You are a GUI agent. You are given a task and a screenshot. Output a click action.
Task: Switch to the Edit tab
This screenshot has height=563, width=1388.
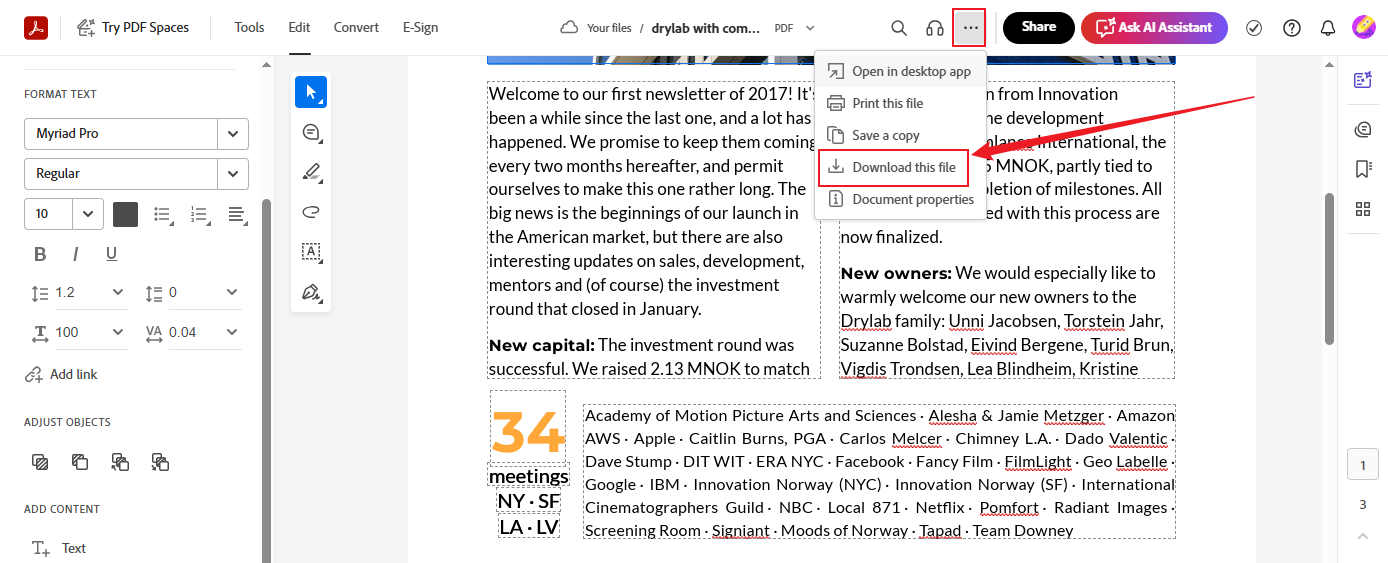pos(299,28)
